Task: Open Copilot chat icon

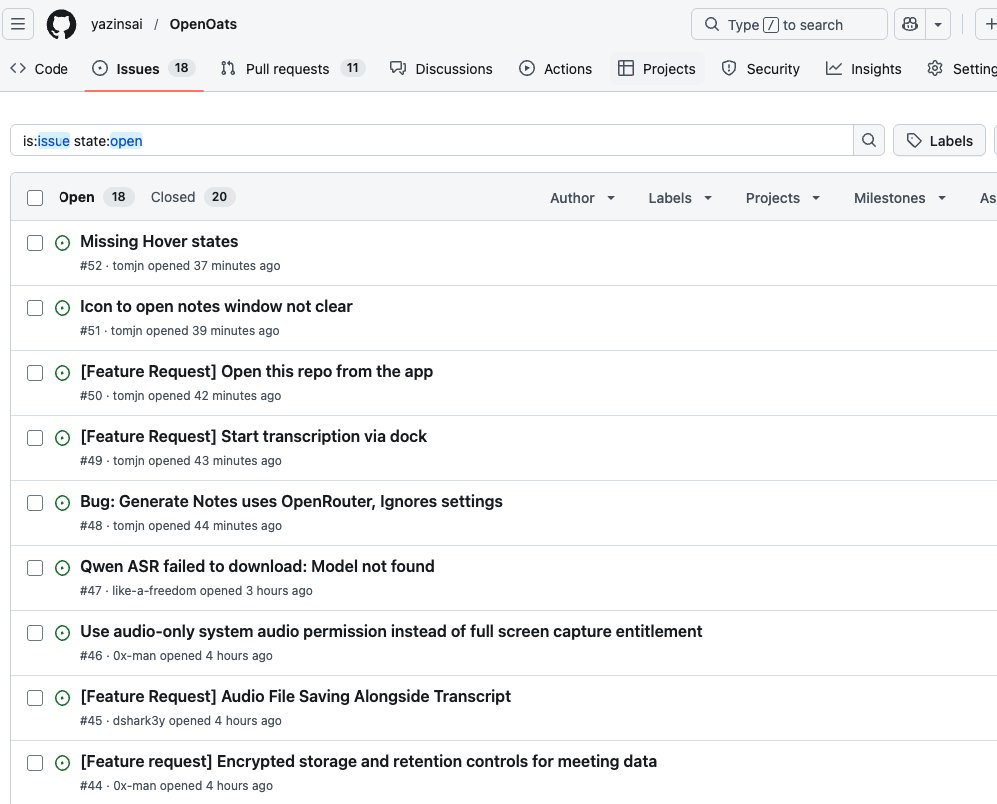Action: 910,24
